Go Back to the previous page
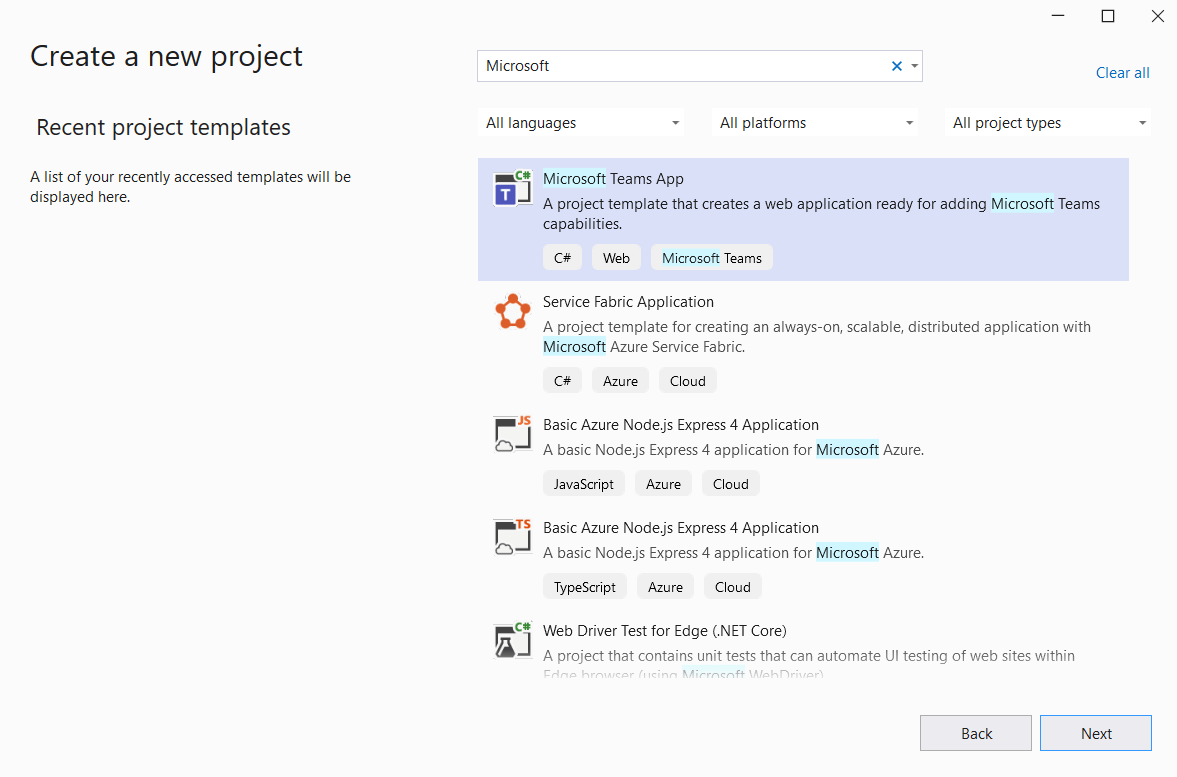Image resolution: width=1177 pixels, height=777 pixels. [x=975, y=733]
